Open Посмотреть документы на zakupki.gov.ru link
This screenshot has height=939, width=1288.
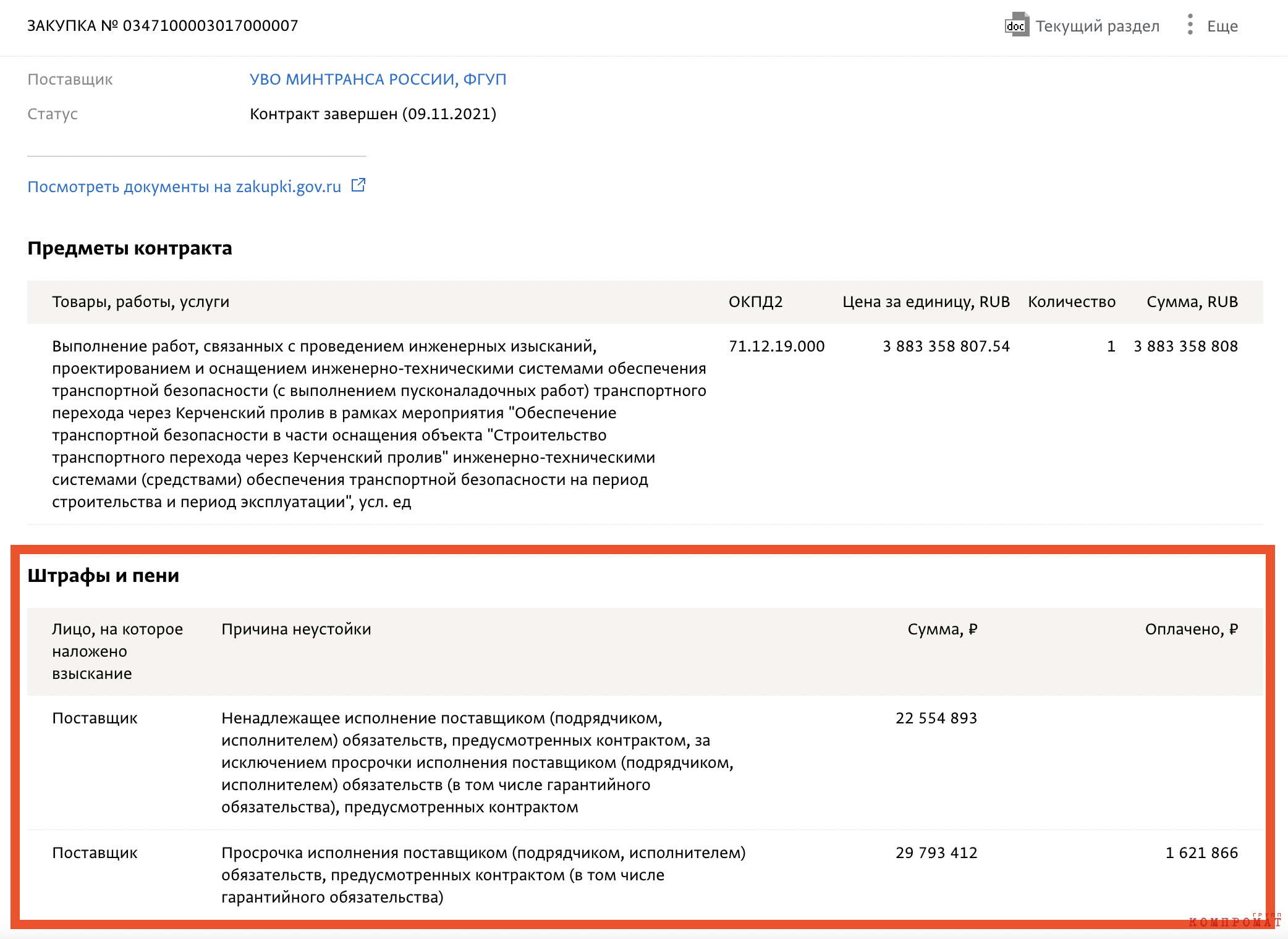tap(184, 187)
